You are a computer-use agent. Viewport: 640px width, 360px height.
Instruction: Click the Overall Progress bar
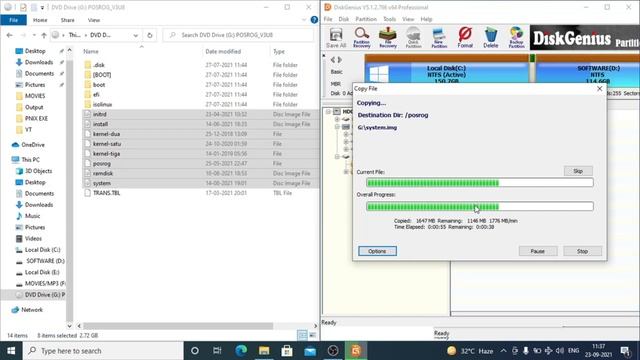pyautogui.click(x=480, y=207)
